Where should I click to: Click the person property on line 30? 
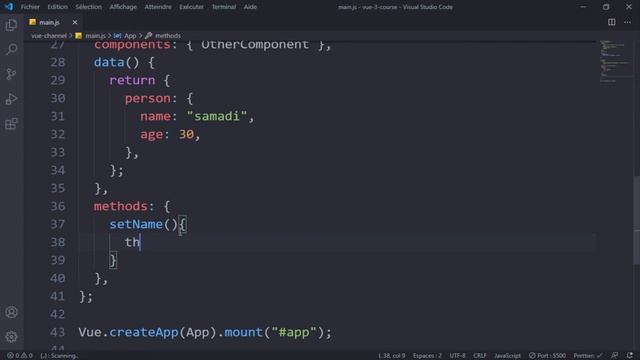(148, 98)
